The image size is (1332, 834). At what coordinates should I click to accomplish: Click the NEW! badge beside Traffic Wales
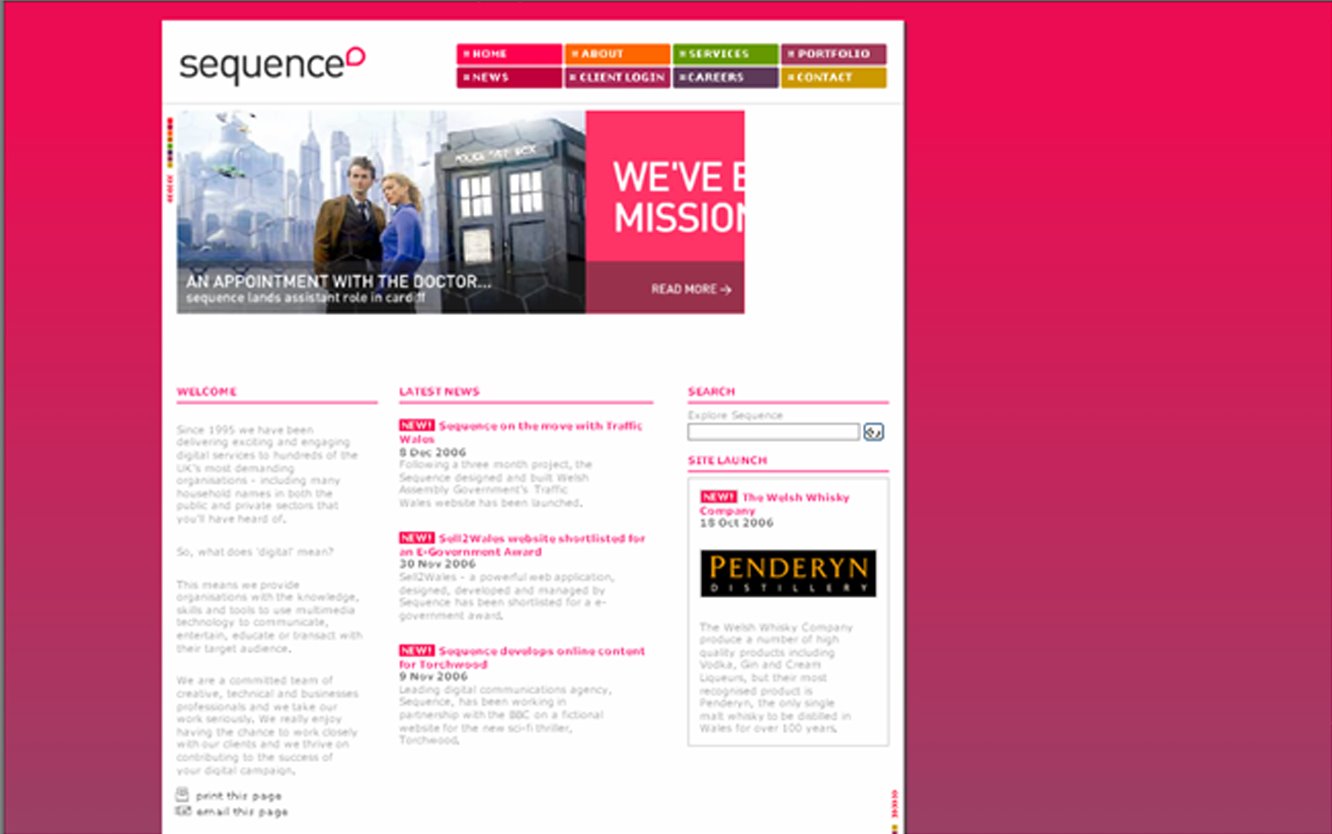(417, 425)
